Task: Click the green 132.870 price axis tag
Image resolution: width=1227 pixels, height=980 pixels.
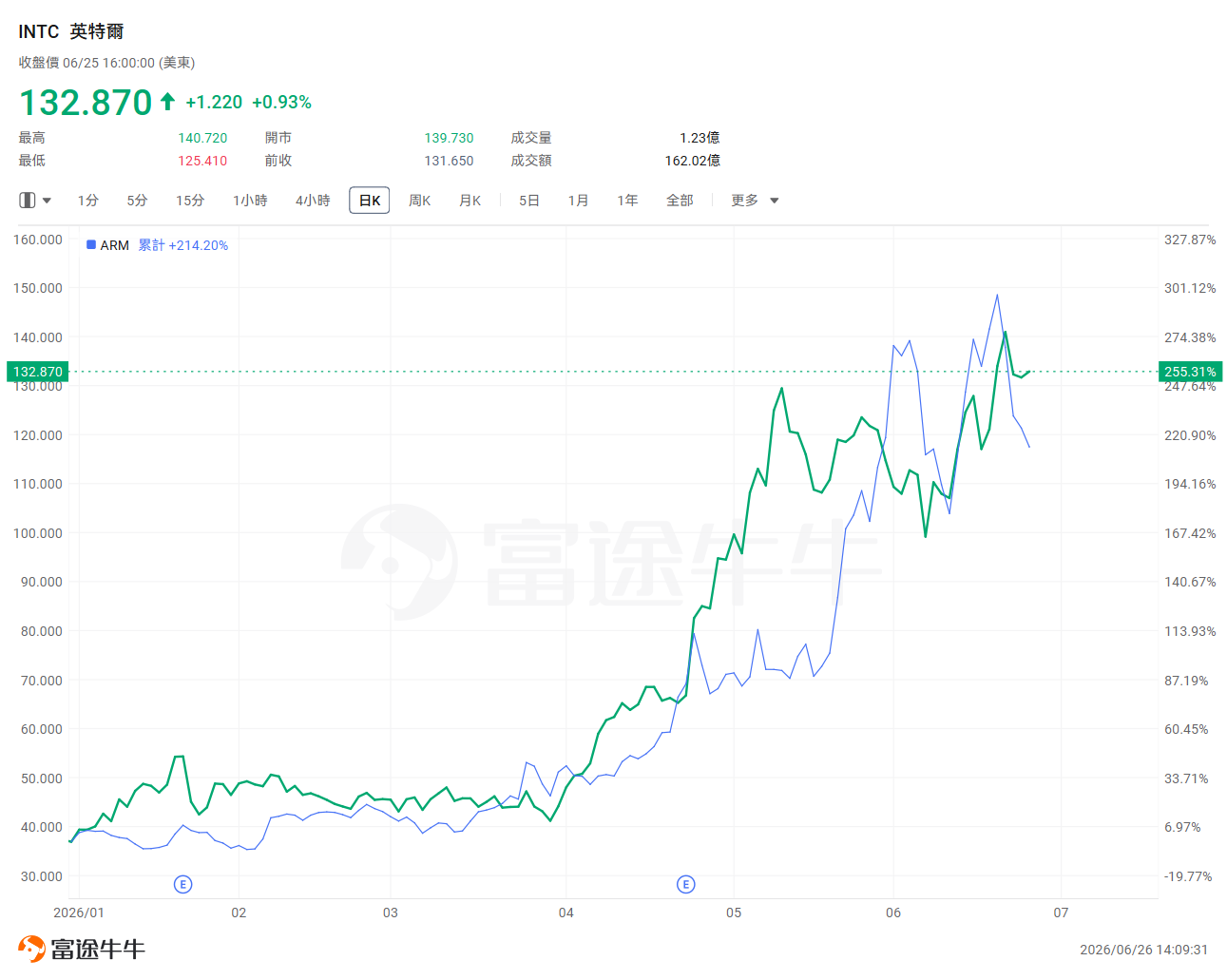Action: pyautogui.click(x=38, y=372)
